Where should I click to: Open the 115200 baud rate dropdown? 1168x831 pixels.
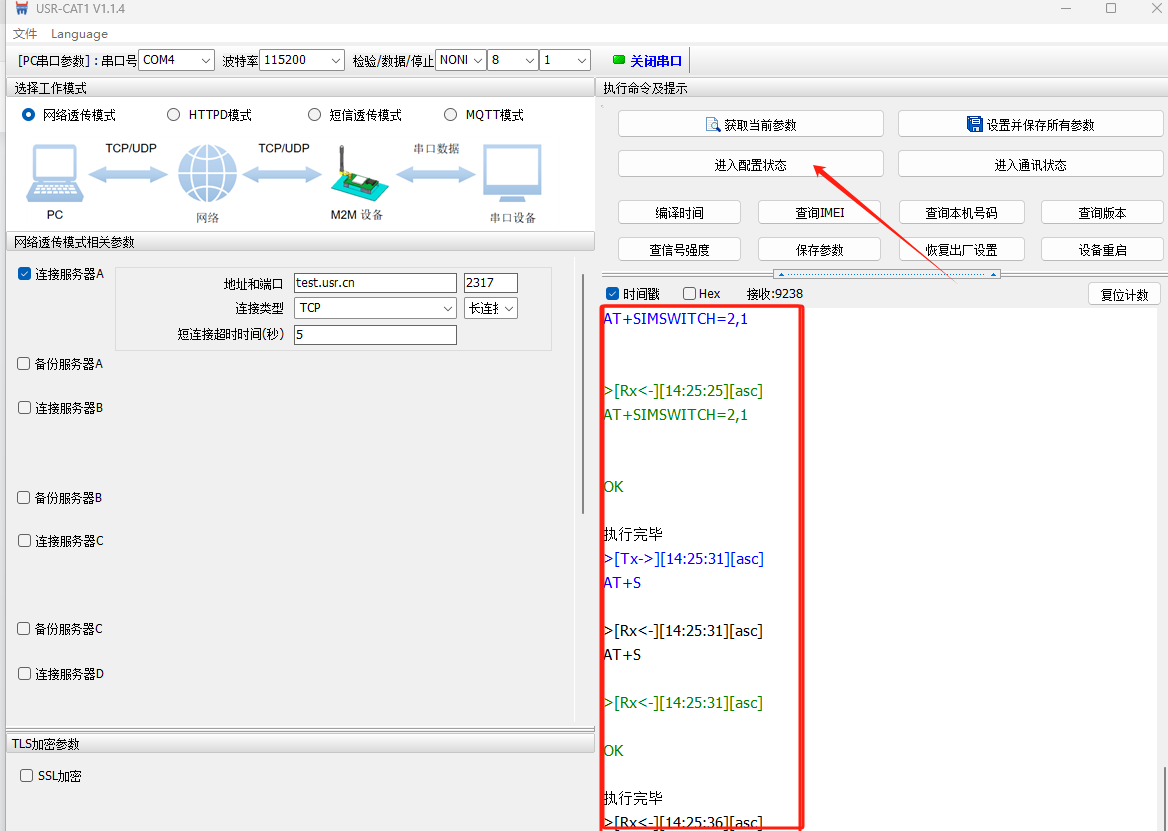coord(302,60)
